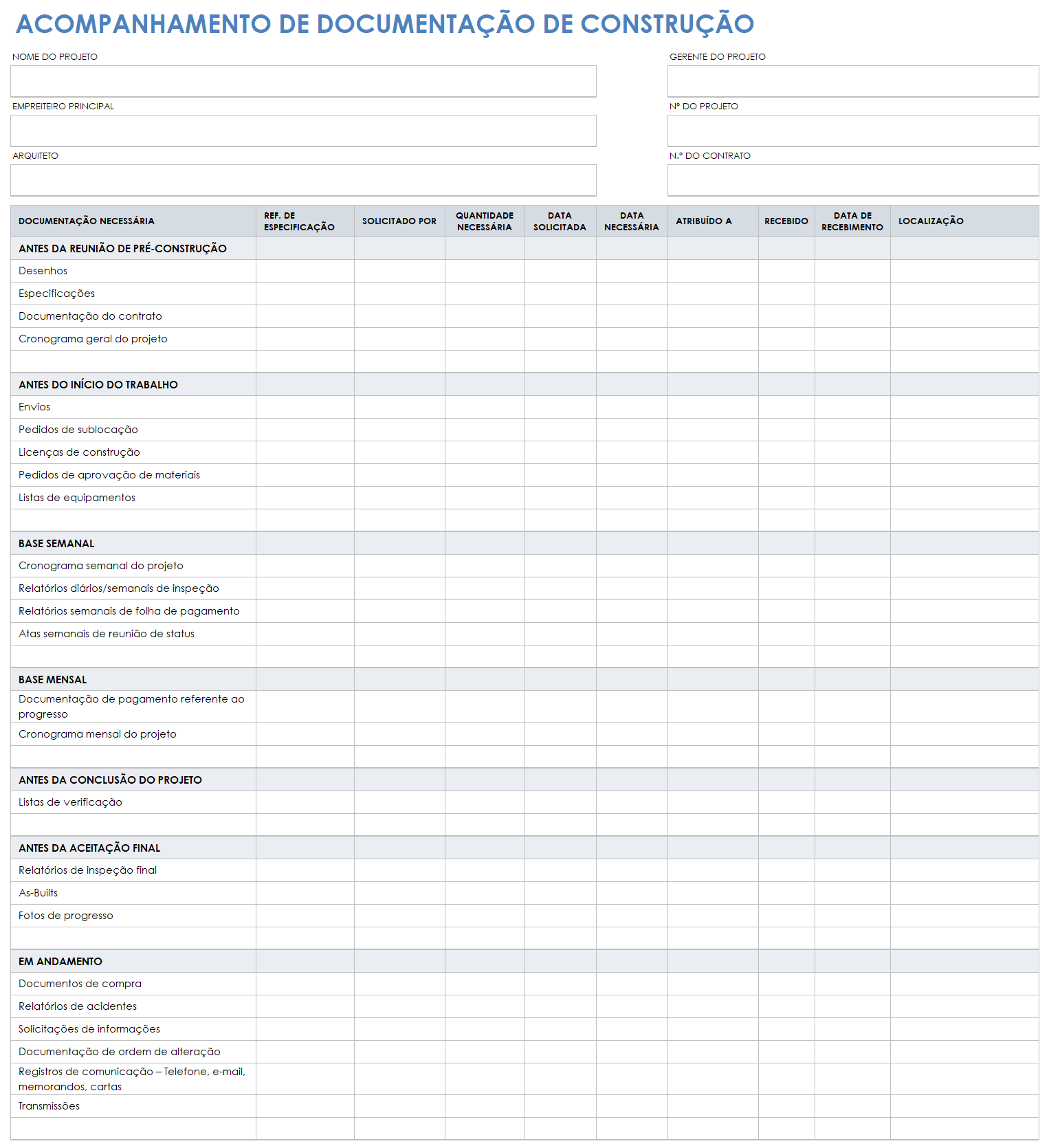Screen dimensions: 1049x1148
Task: Click the 'Em Andamento' section row
Action: point(524,962)
